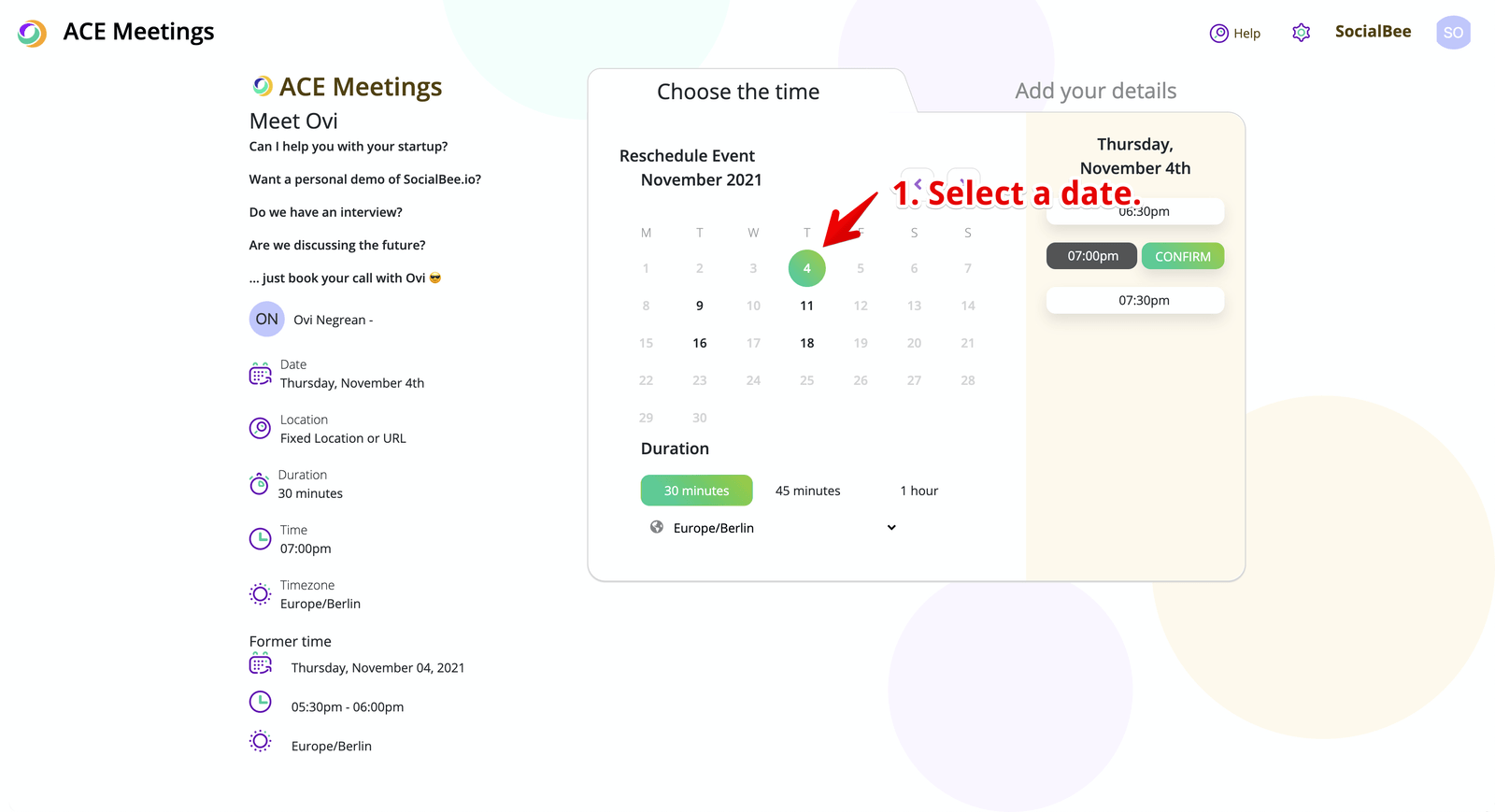Switch duration to 1 hour
Screen dimensions: 1495x812
tap(918, 491)
